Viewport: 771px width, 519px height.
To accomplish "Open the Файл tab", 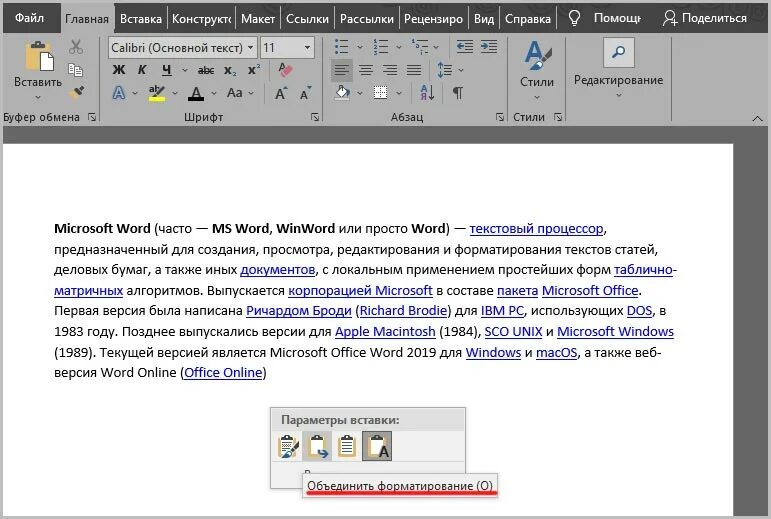I will (x=30, y=18).
